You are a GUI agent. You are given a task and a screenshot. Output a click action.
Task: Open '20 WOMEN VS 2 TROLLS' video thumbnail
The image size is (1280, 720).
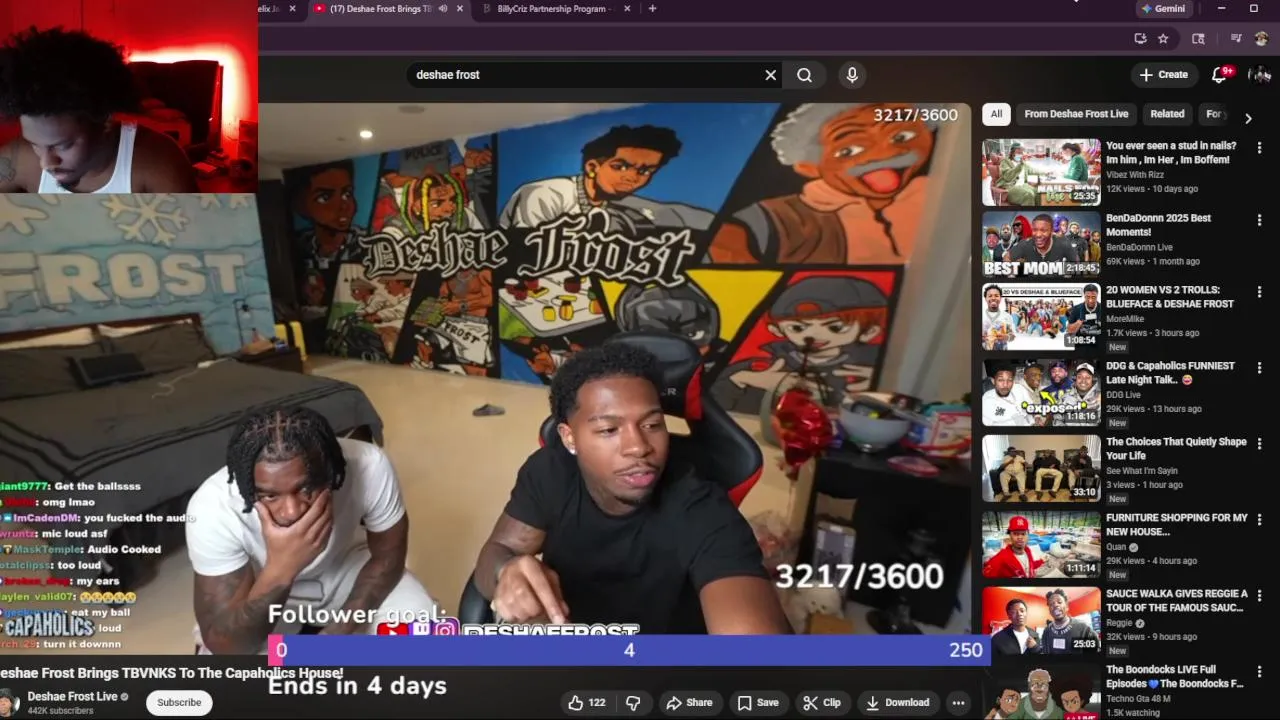tap(1041, 317)
